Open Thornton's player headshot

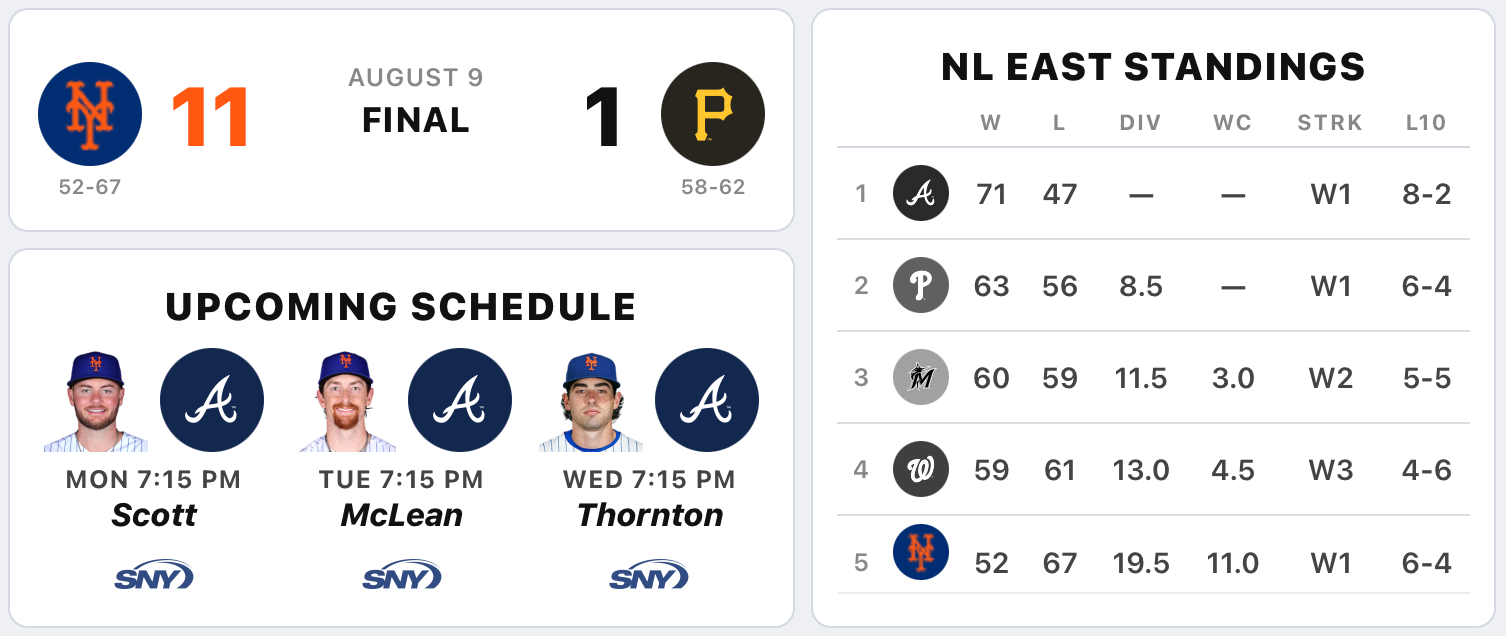click(x=591, y=402)
